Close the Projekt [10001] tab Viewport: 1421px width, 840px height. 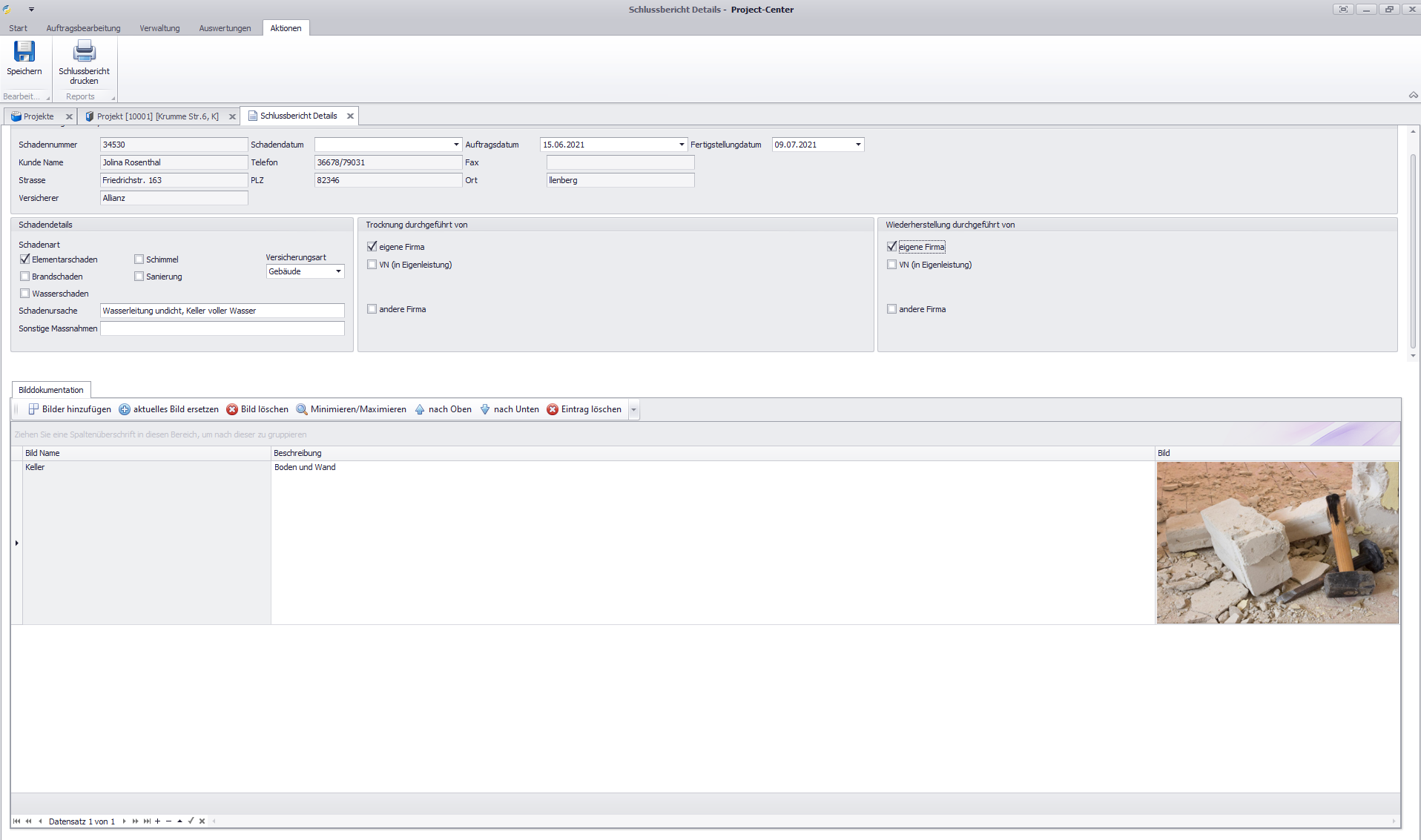pos(232,116)
